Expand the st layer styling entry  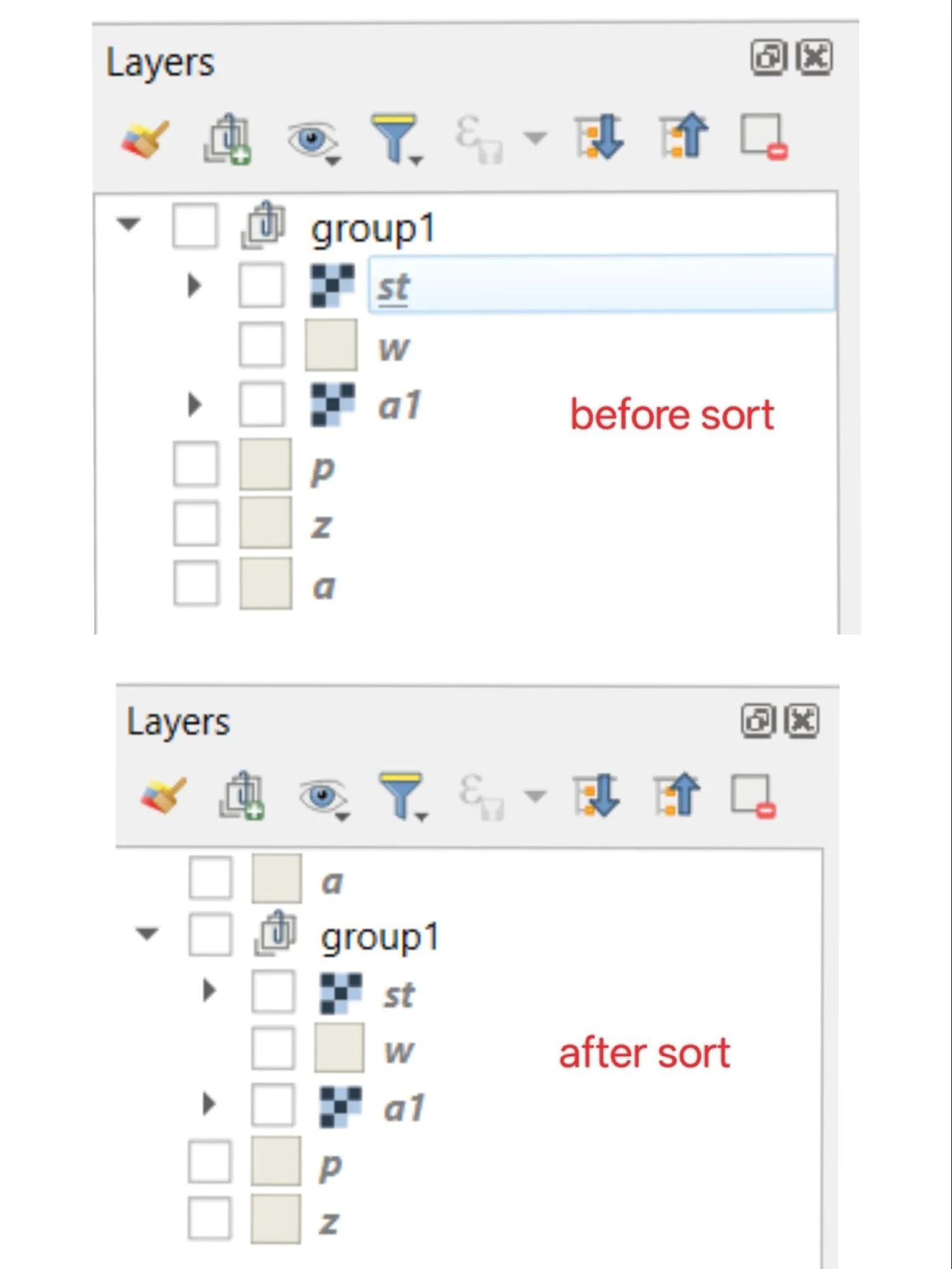[194, 284]
